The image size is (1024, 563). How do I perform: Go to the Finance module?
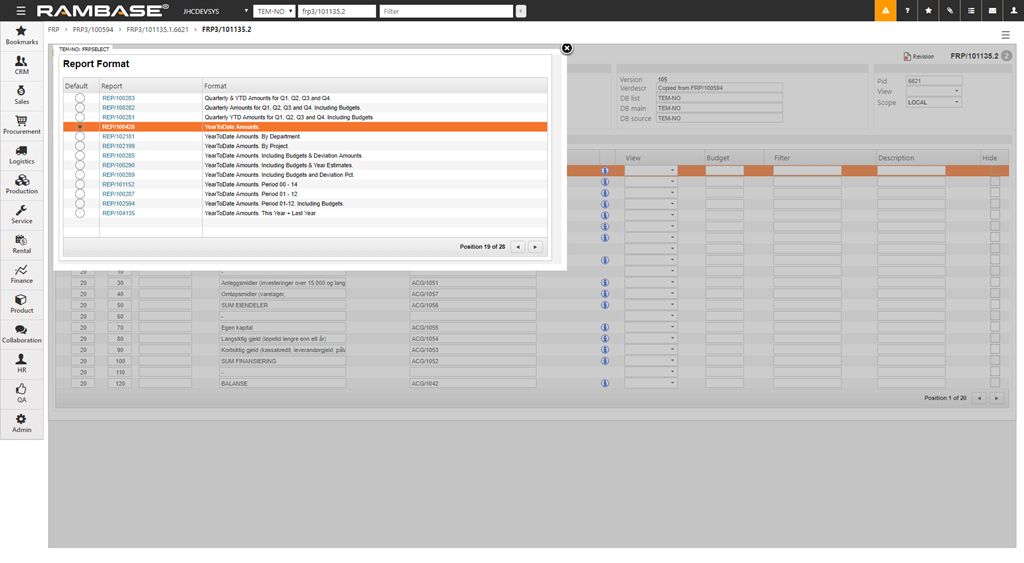click(21, 275)
